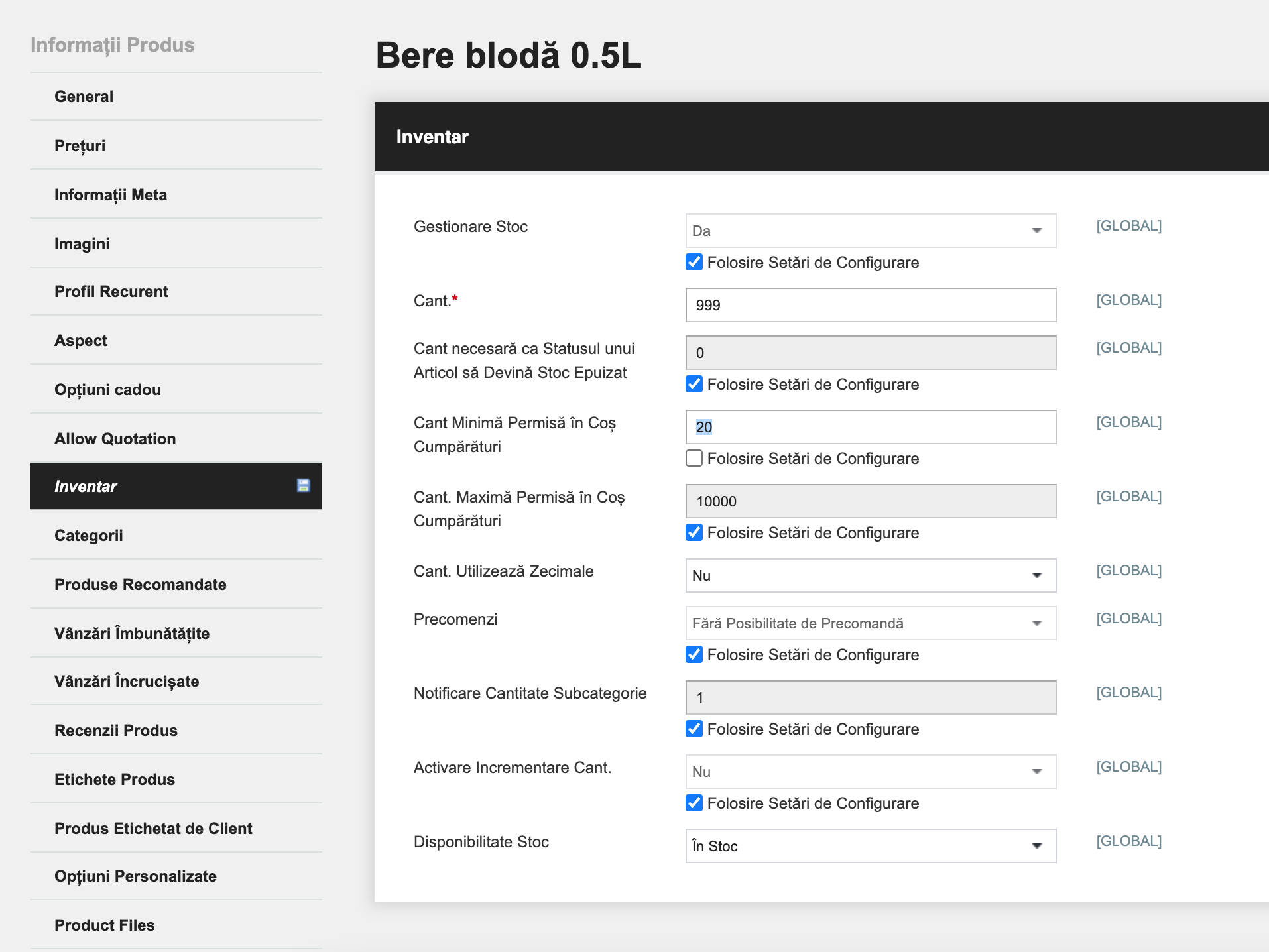Open Opțiuni Personalizate tab

176,876
